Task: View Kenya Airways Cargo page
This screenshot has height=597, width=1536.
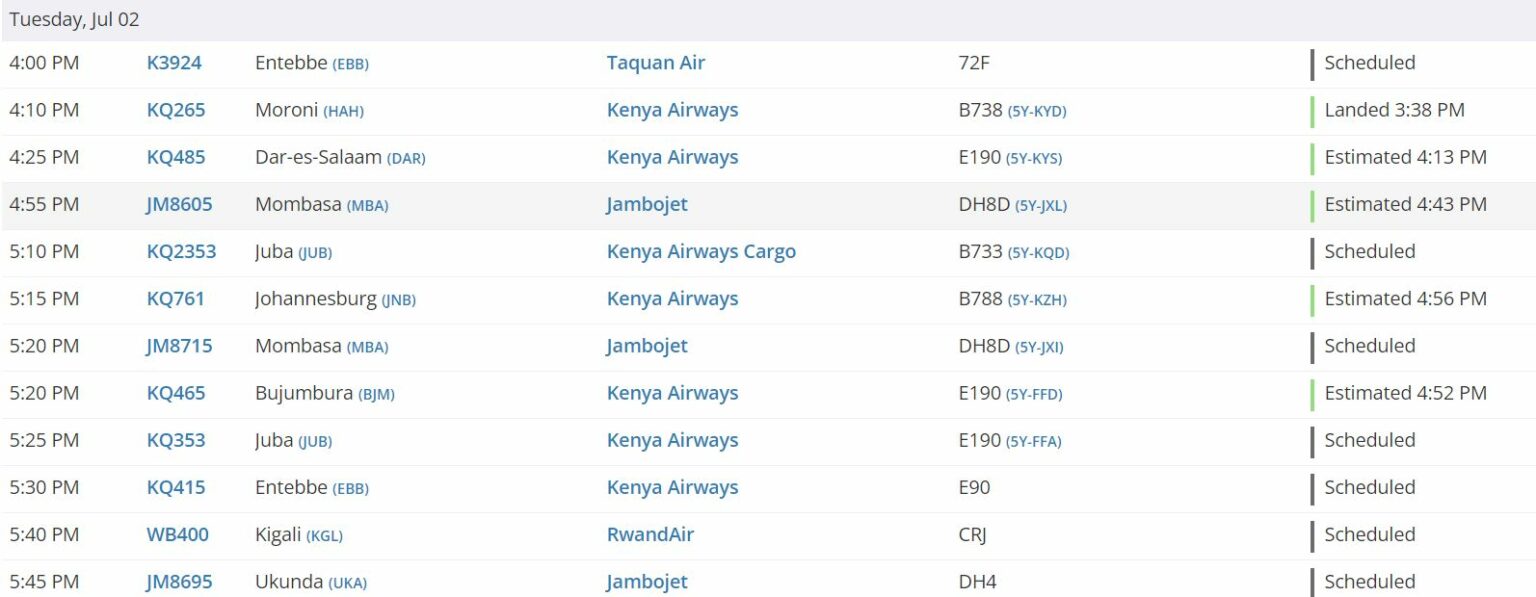Action: point(700,251)
